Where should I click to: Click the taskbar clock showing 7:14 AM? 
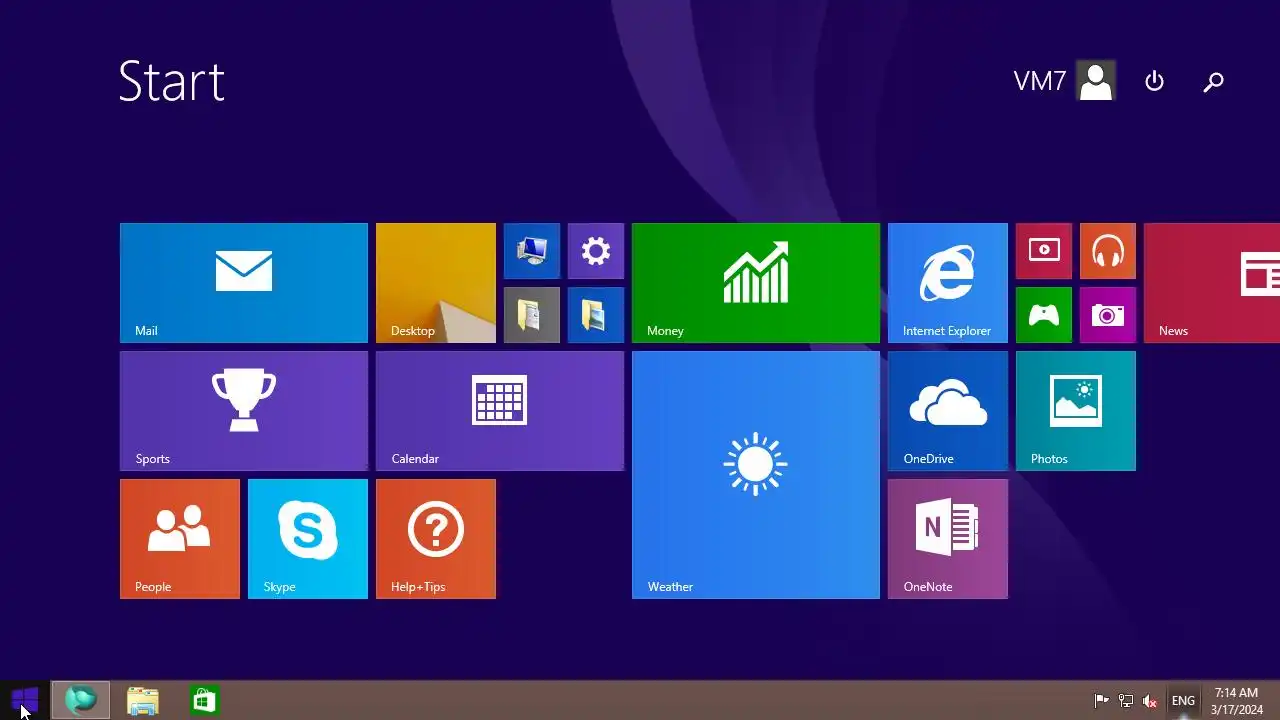1237,701
